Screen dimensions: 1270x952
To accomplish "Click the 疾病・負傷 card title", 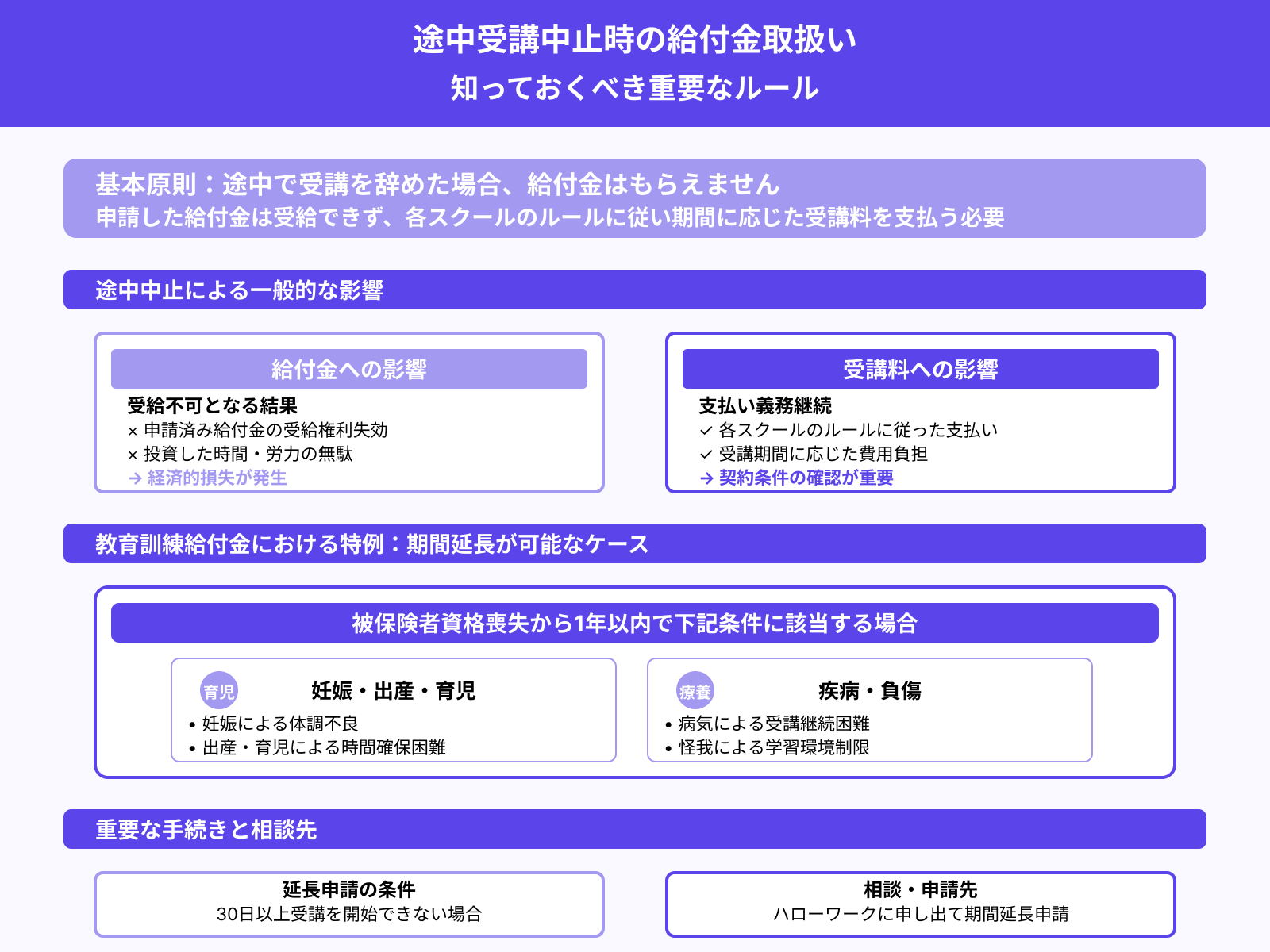I will point(870,691).
